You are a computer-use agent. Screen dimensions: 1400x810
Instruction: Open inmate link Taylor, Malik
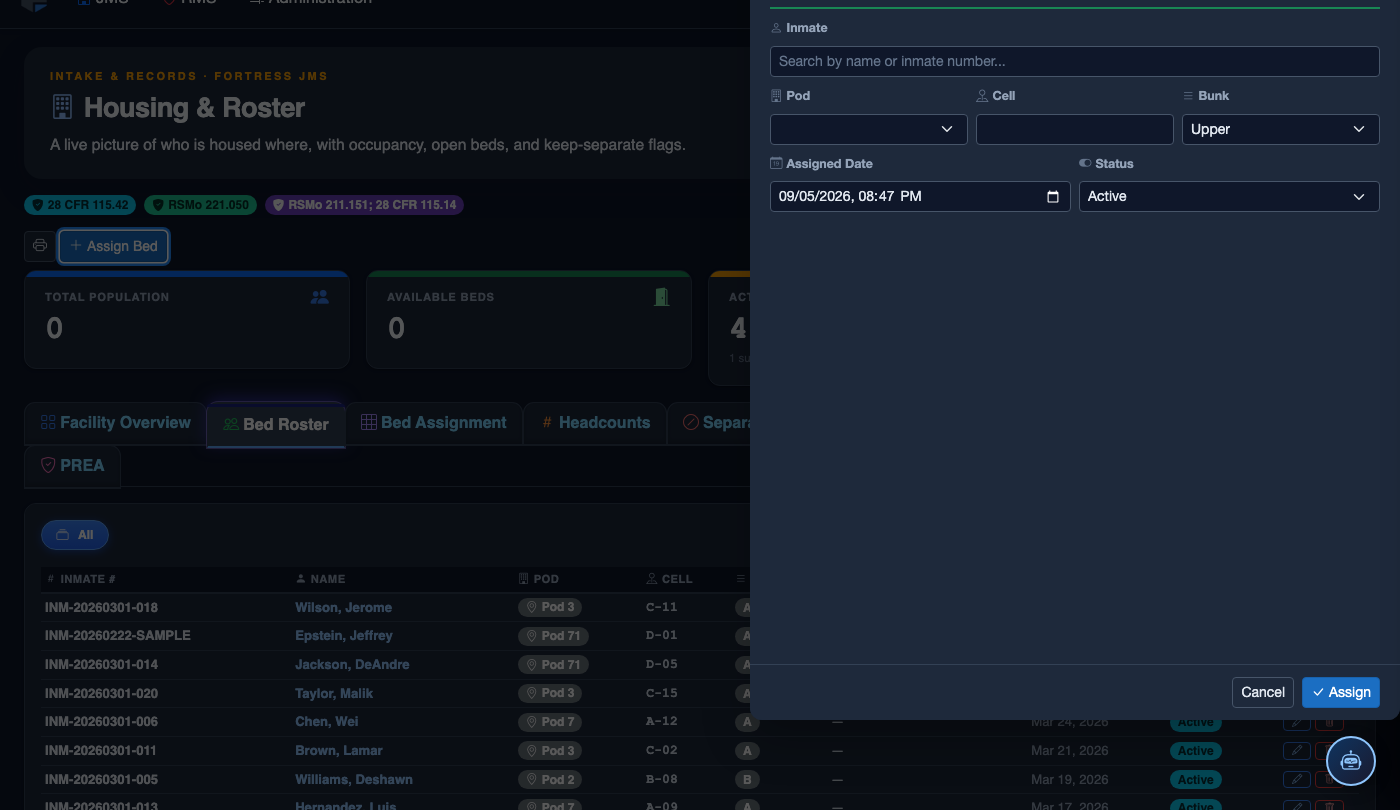pos(334,694)
